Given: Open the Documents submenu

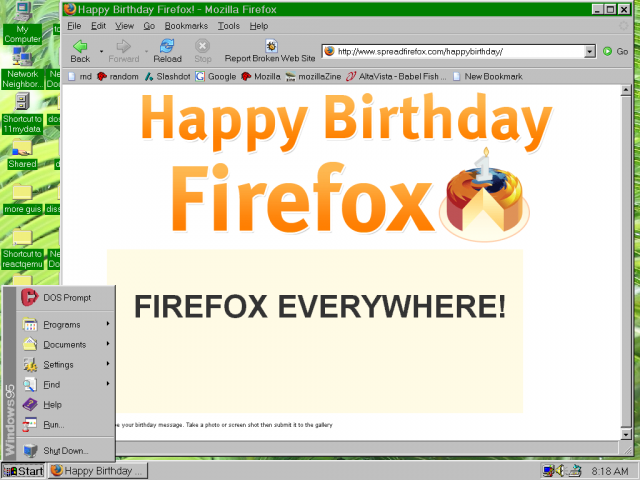Looking at the screenshot, I should click(64, 345).
